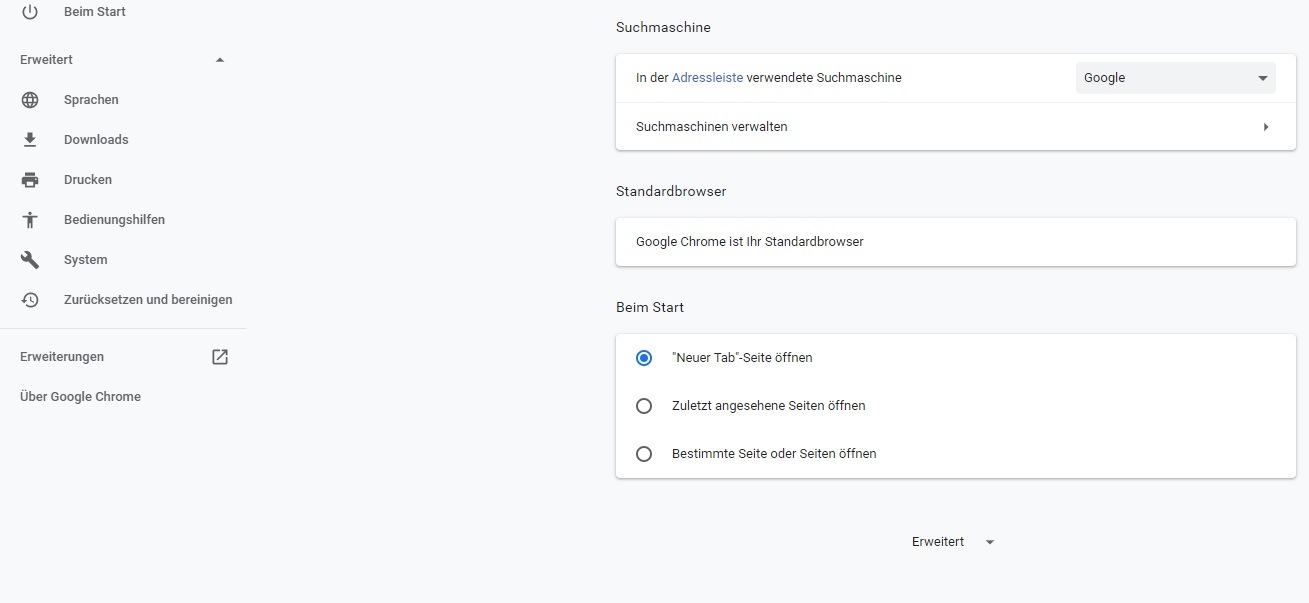1309x603 pixels.
Task: Select "Neuer Tab"-Seite öffnen radio button
Action: coord(644,358)
